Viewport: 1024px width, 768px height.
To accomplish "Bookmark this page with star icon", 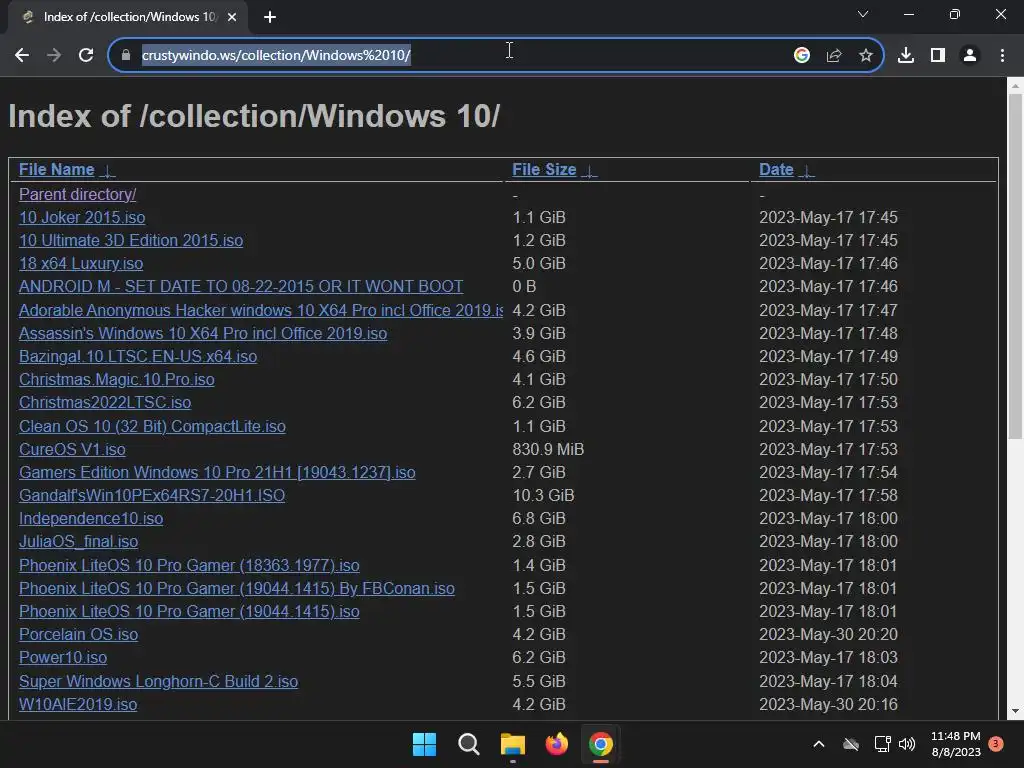I will [866, 55].
